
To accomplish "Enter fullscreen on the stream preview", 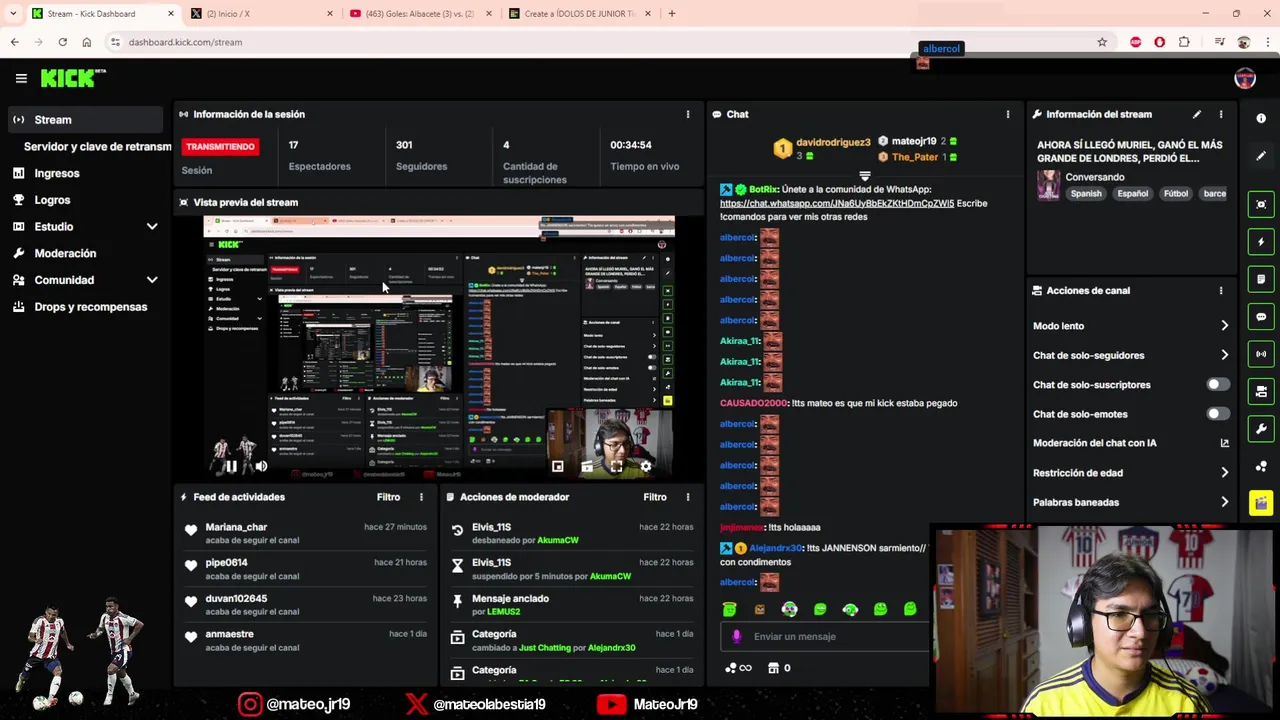I will [x=616, y=466].
